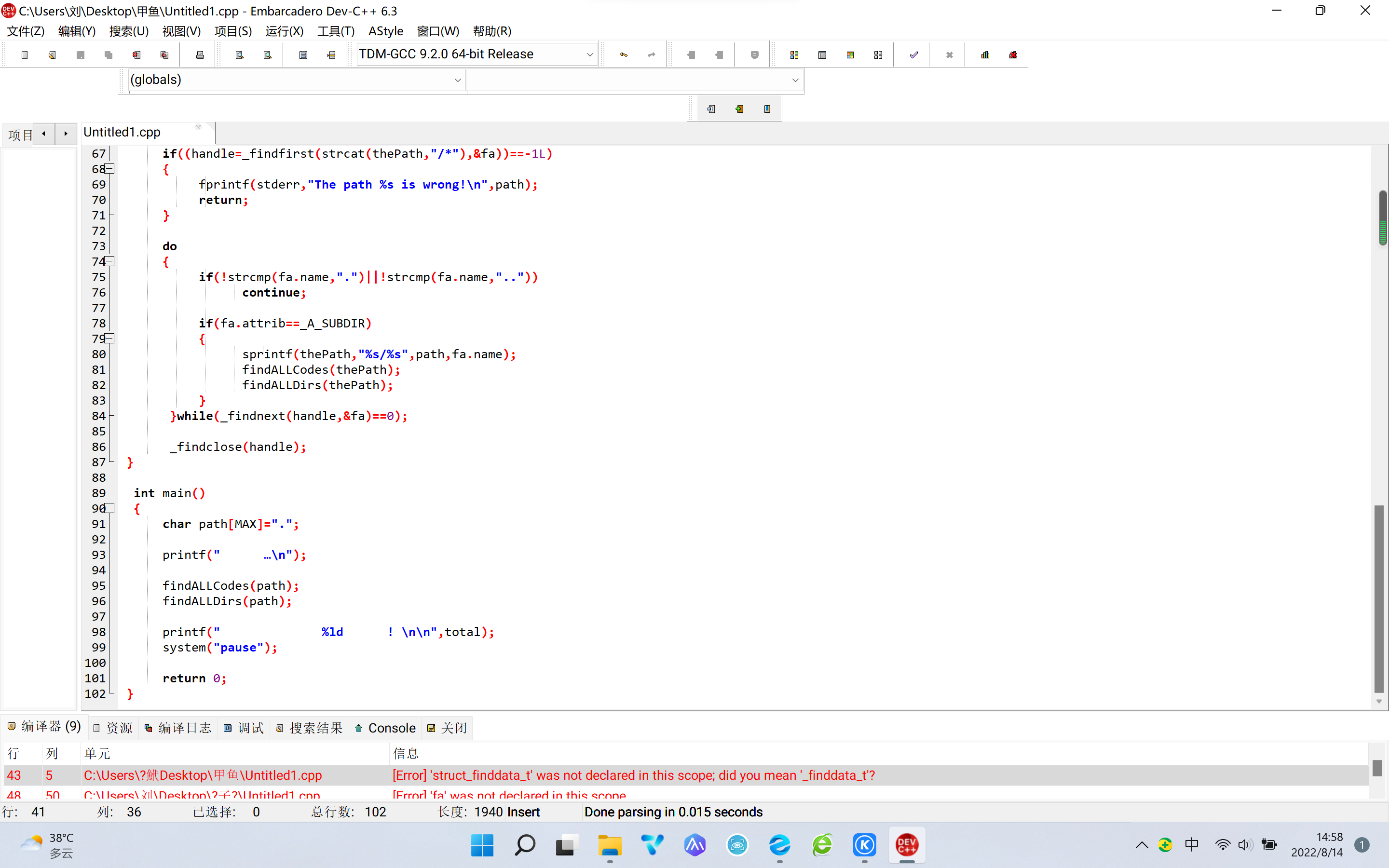Open File Explorer from the taskbar
1389x868 pixels.
pyautogui.click(x=610, y=845)
